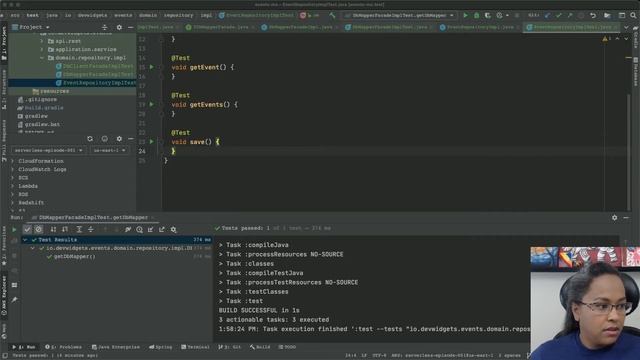Toggle the Database side panel tab
The height and width of the screenshot is (360, 640).
point(636,71)
